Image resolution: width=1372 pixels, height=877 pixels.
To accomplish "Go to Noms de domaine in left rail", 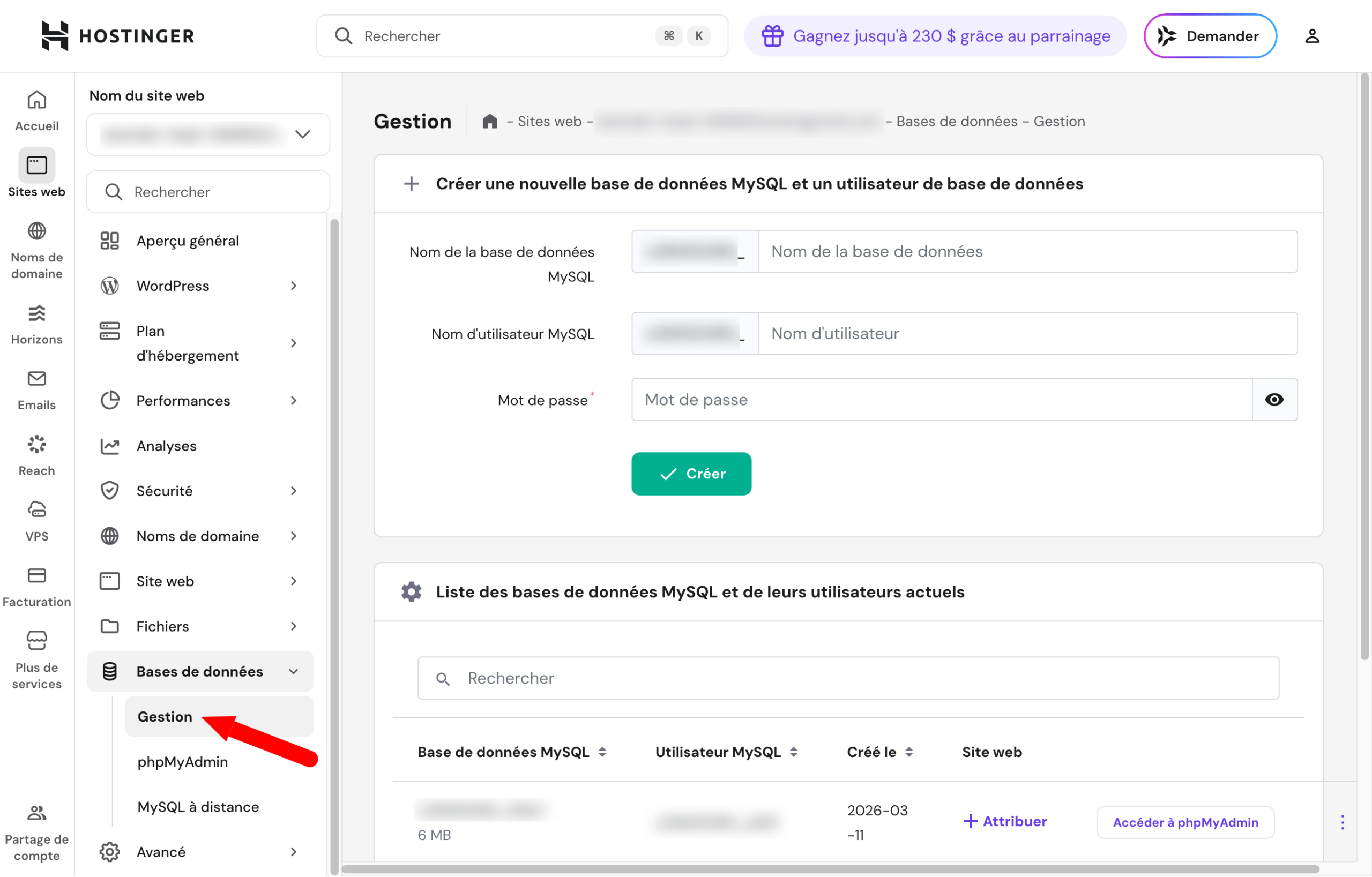I will pos(36,251).
